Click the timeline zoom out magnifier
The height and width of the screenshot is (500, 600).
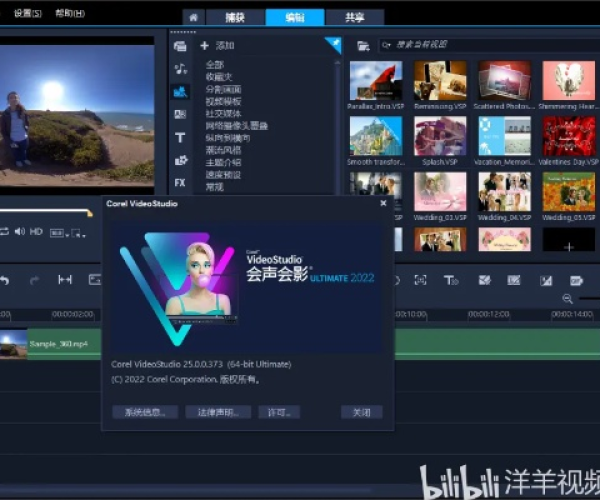tap(567, 299)
